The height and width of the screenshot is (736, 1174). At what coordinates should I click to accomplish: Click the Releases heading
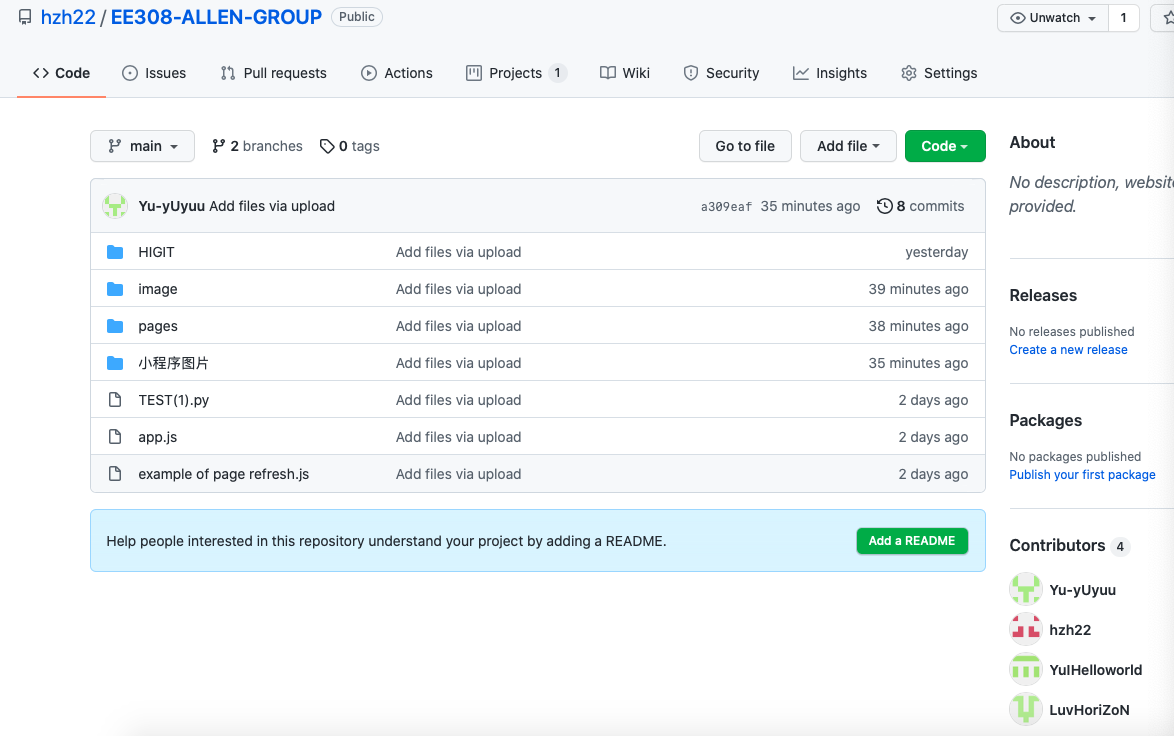(x=1043, y=295)
